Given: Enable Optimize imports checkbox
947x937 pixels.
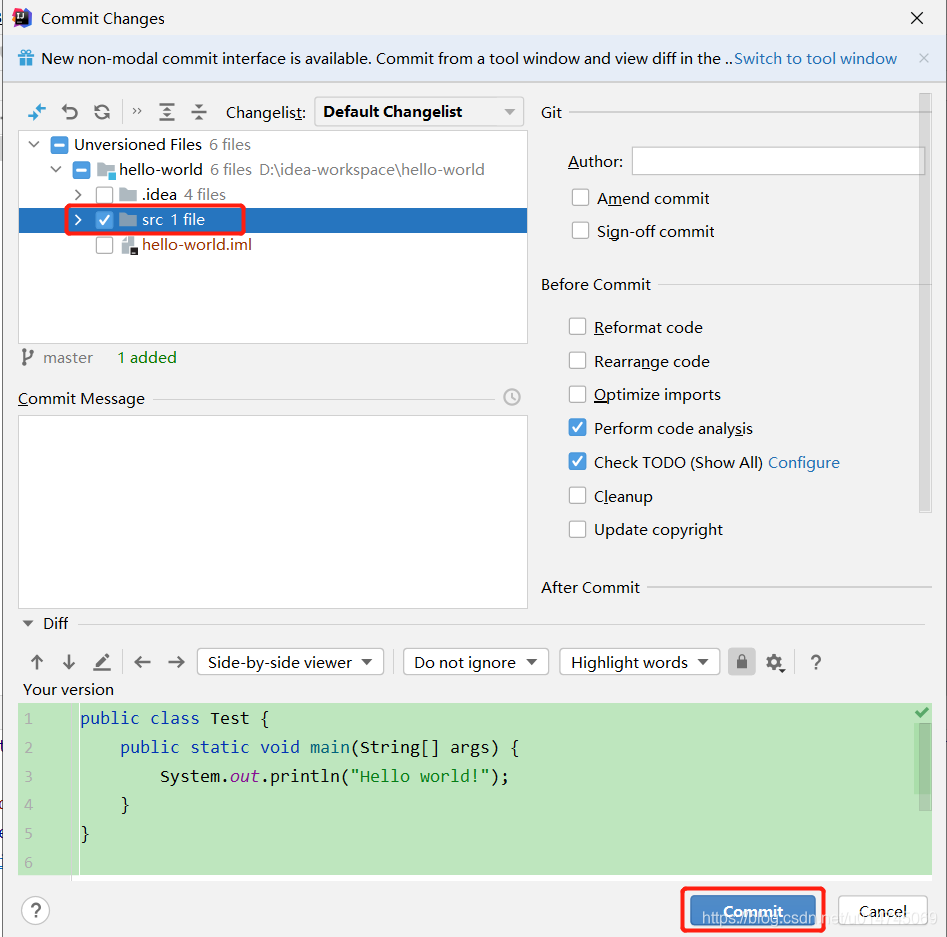Looking at the screenshot, I should click(577, 394).
